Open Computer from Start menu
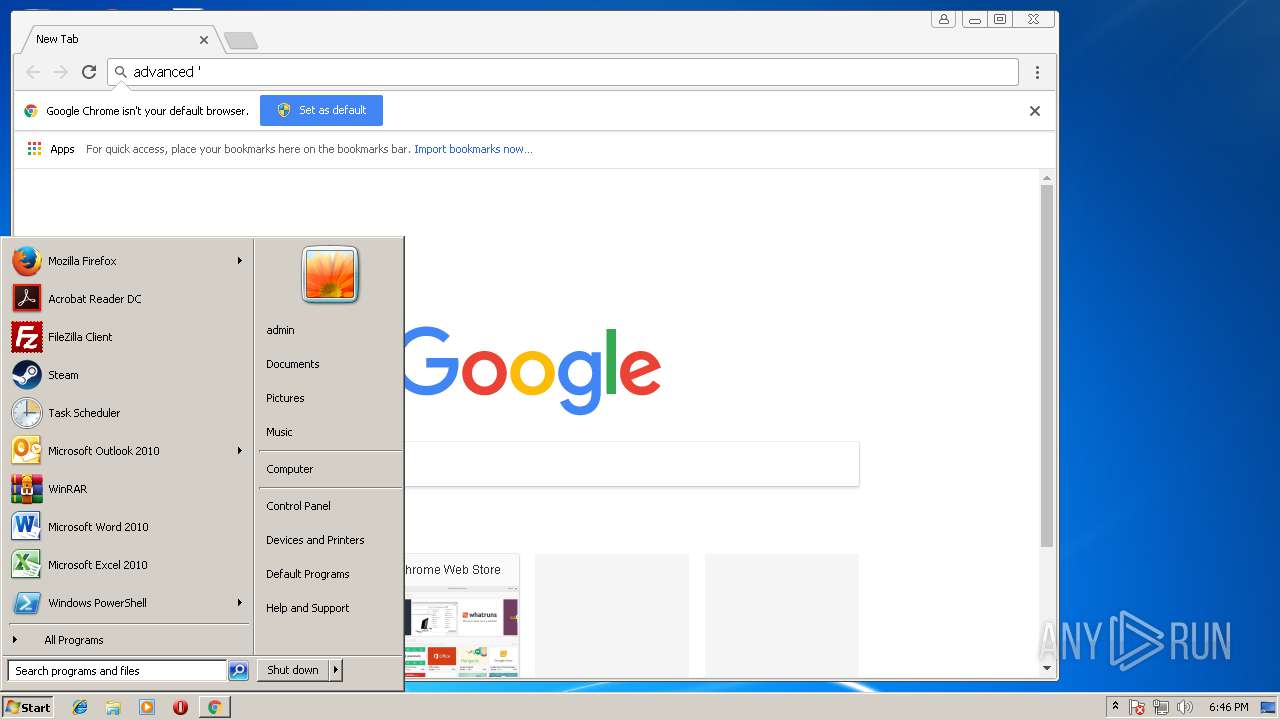The height and width of the screenshot is (720, 1280). click(x=289, y=469)
